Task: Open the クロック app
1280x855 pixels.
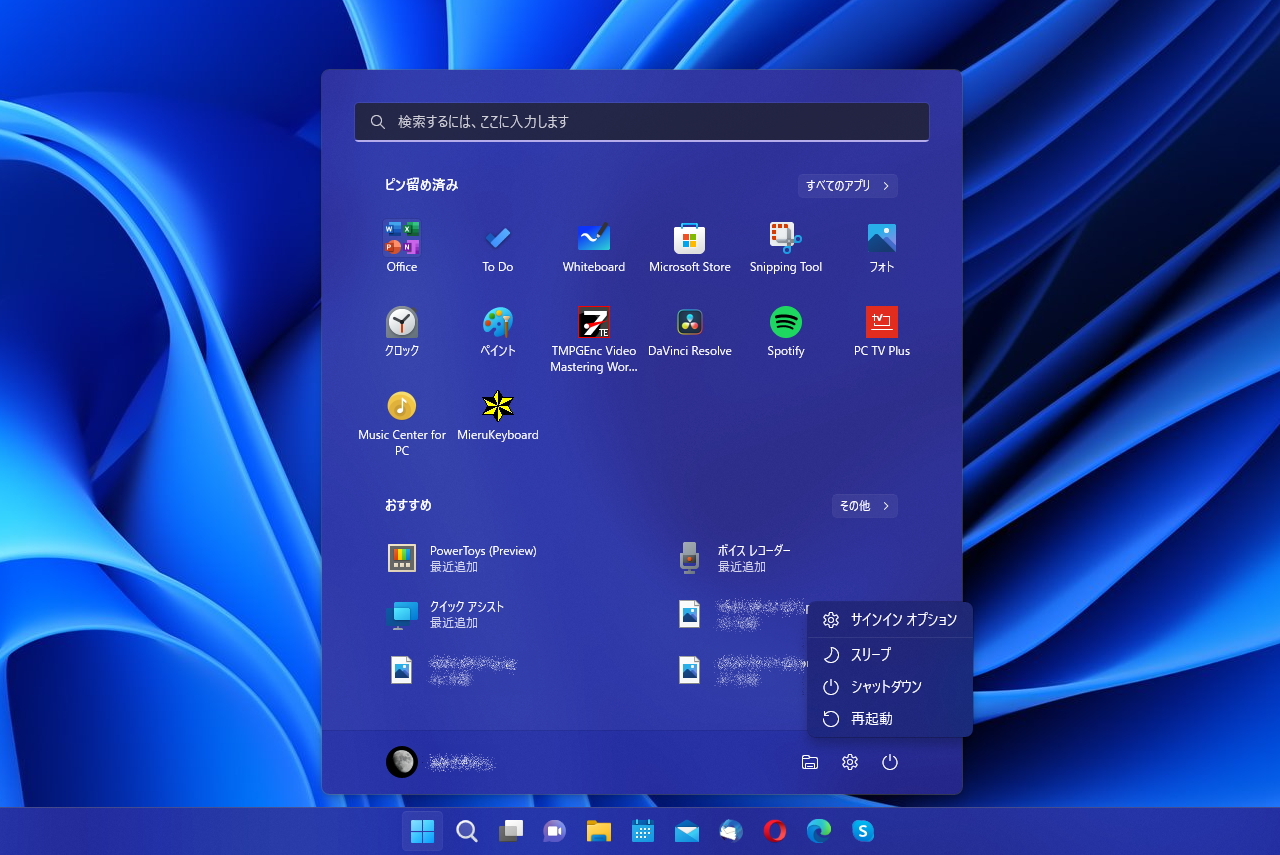Action: [x=402, y=331]
